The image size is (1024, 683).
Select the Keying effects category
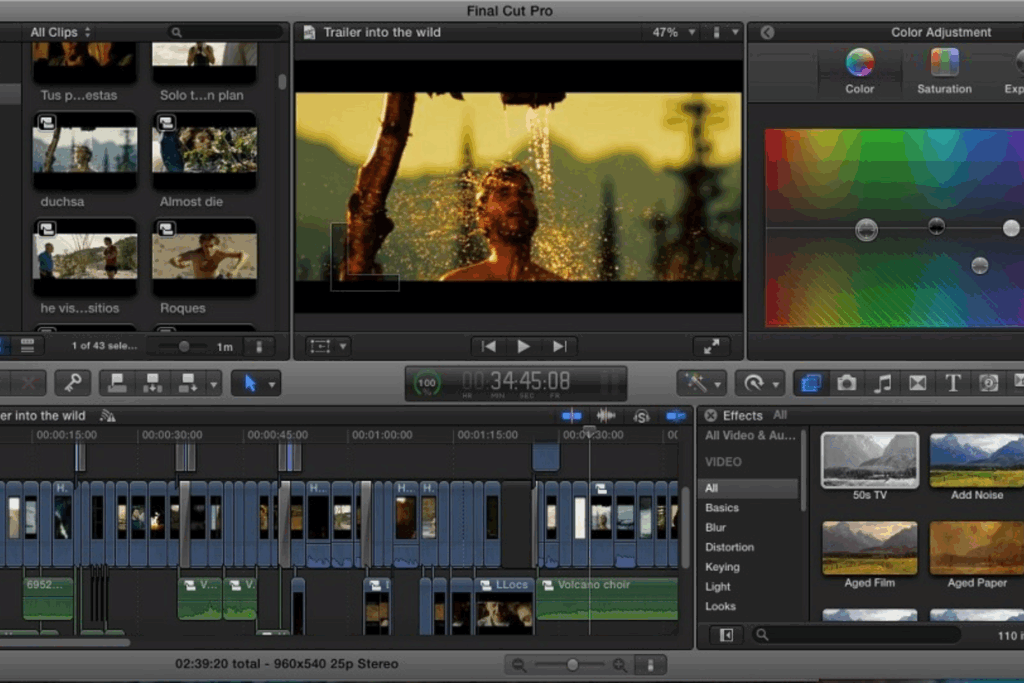[x=722, y=567]
